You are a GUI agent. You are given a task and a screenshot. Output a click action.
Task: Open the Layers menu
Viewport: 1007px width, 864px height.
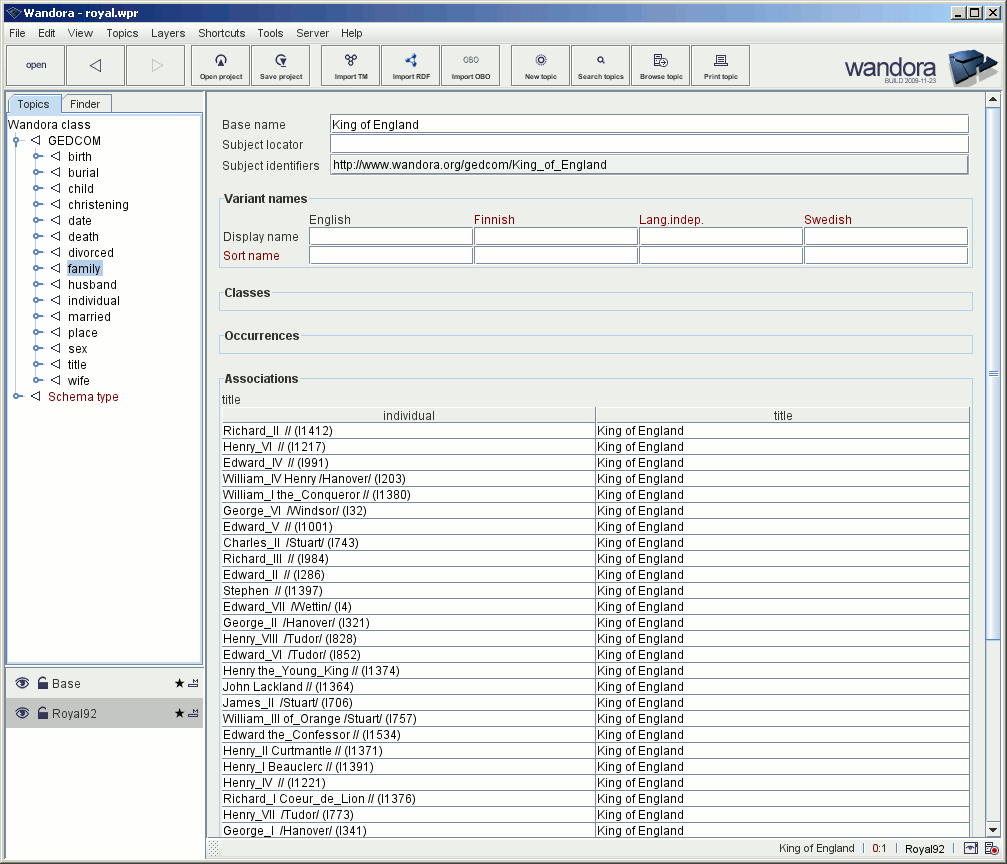click(x=168, y=33)
